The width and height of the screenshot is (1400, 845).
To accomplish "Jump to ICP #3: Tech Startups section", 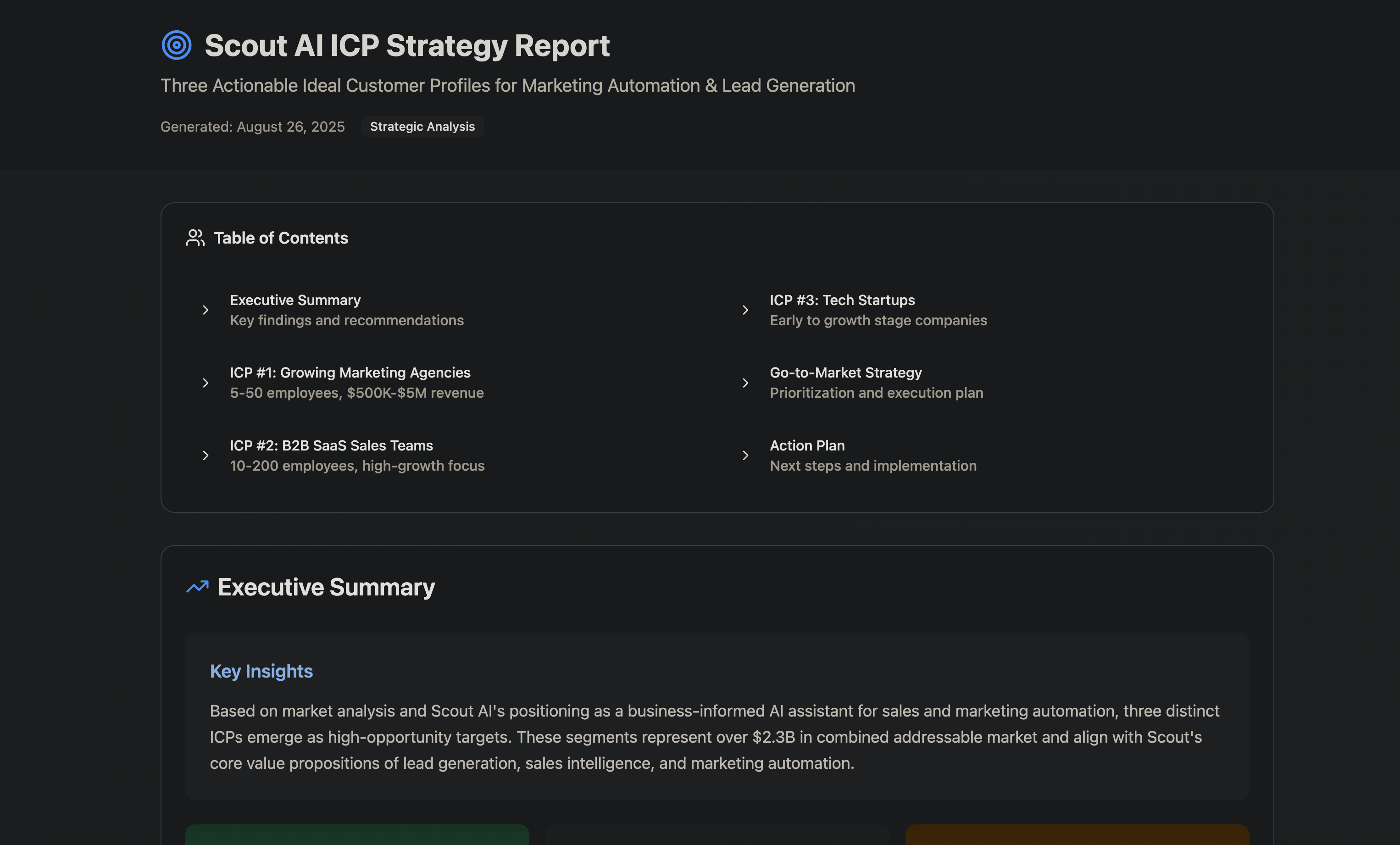I will [x=842, y=300].
